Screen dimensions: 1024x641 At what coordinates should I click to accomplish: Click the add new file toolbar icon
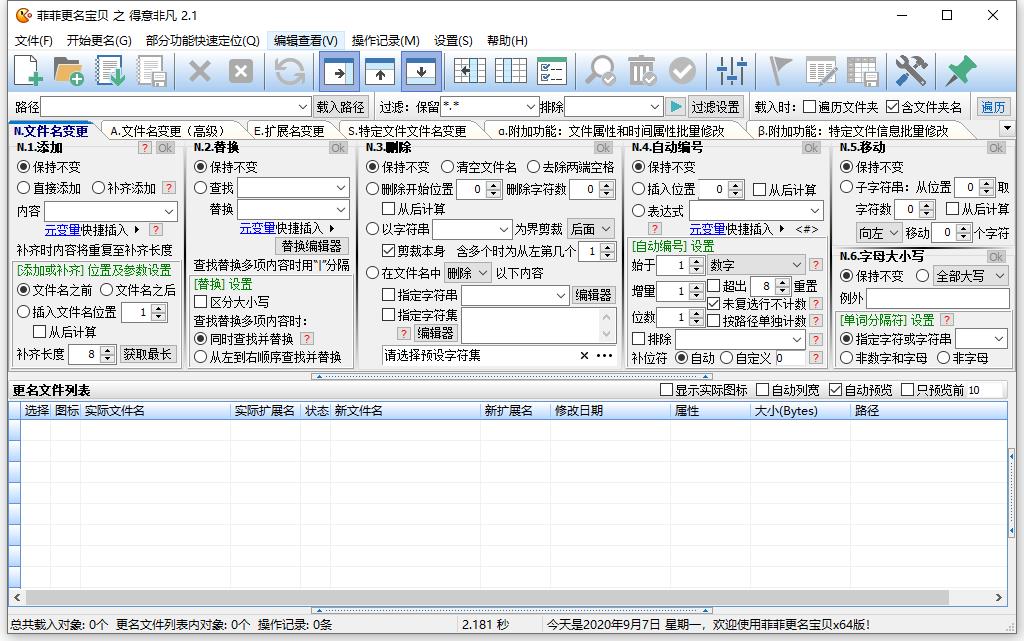click(28, 71)
